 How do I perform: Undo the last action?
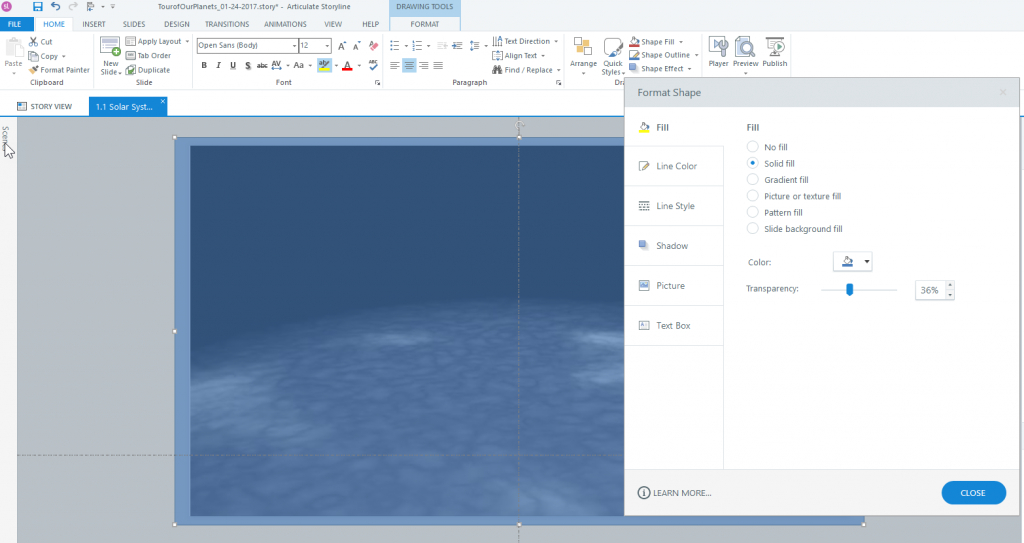[56, 7]
